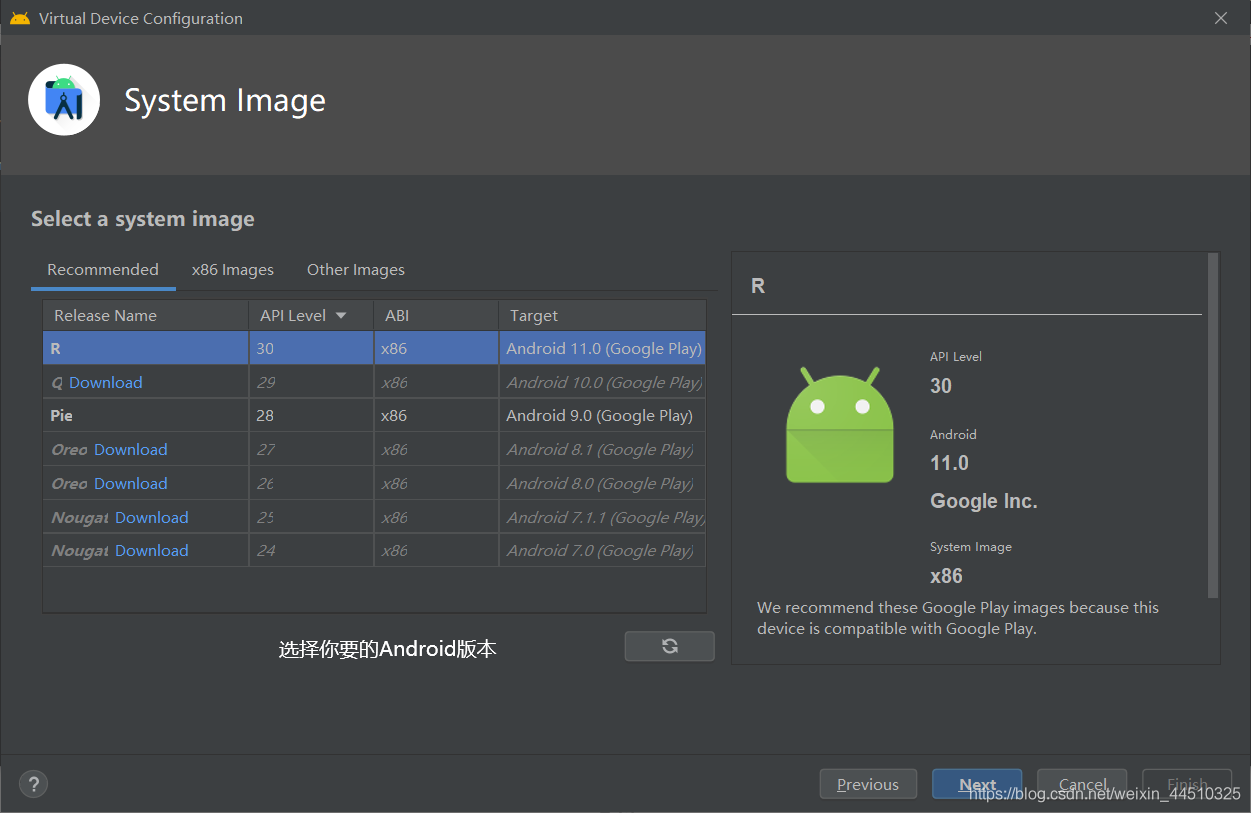Image resolution: width=1251 pixels, height=813 pixels.
Task: Go back with the Previous button
Action: [x=868, y=784]
